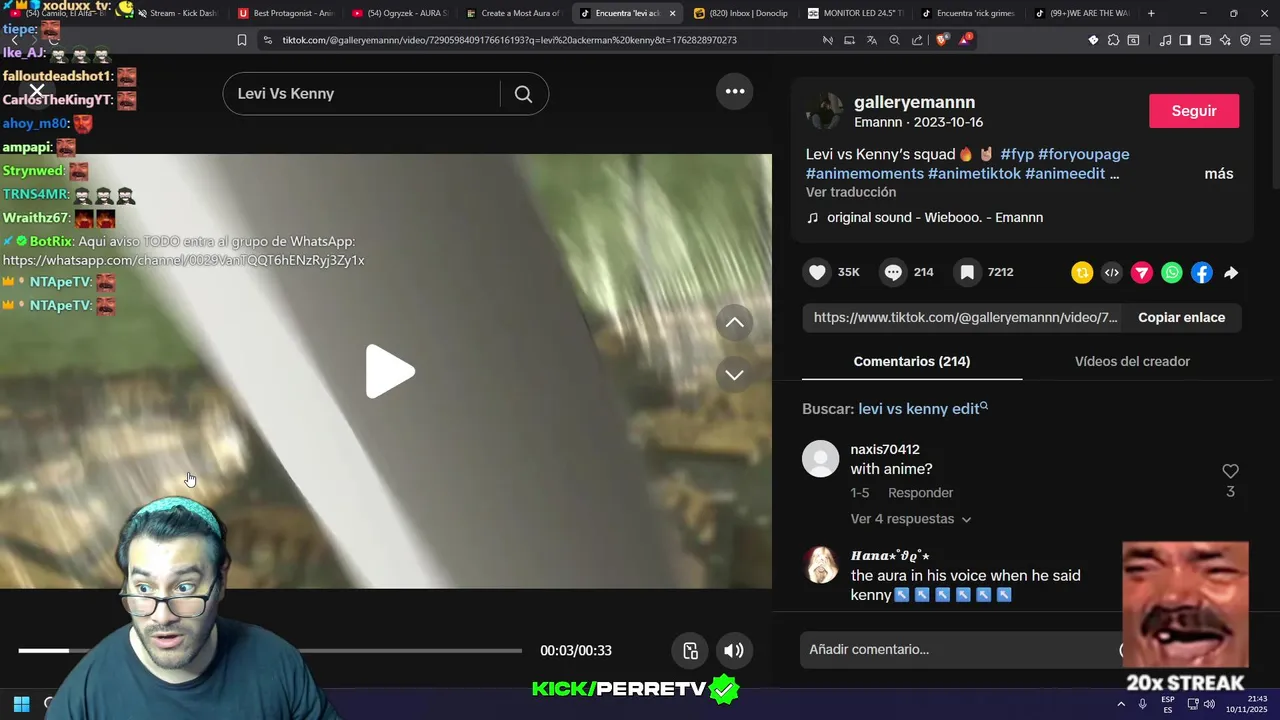1280x720 pixels.
Task: Open the browser extensions puzzle icon
Action: [1113, 40]
